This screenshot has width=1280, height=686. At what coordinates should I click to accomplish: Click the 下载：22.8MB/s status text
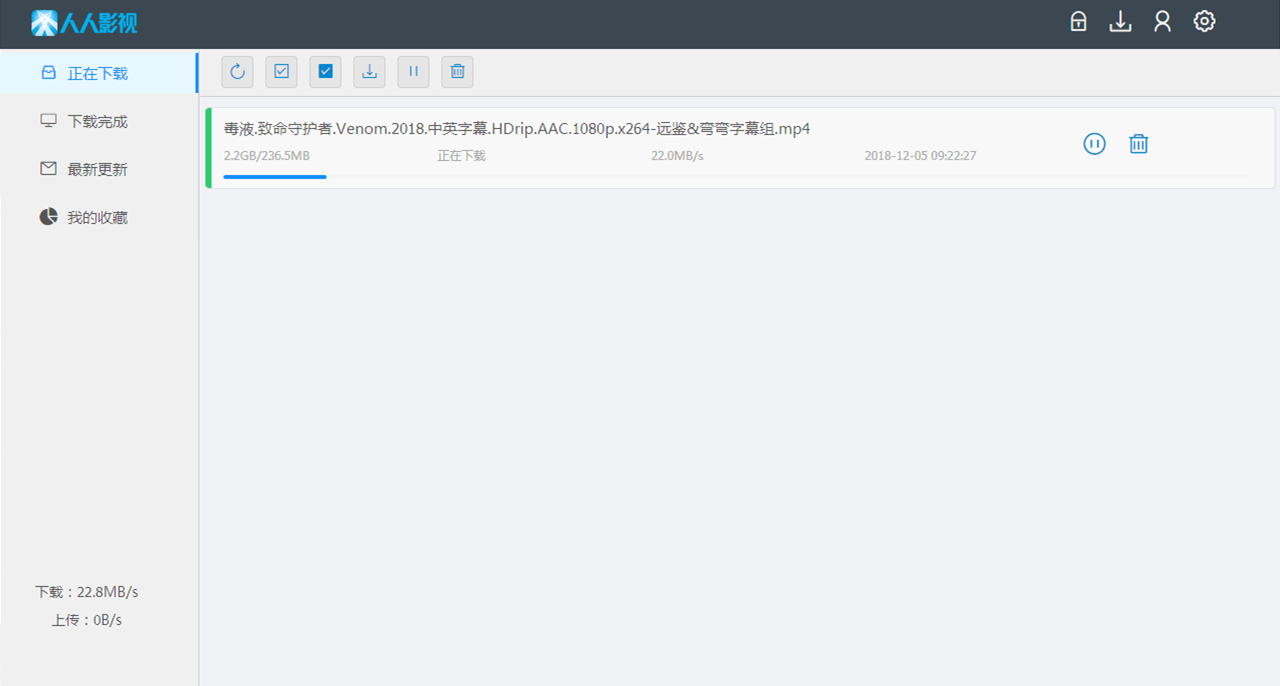87,592
